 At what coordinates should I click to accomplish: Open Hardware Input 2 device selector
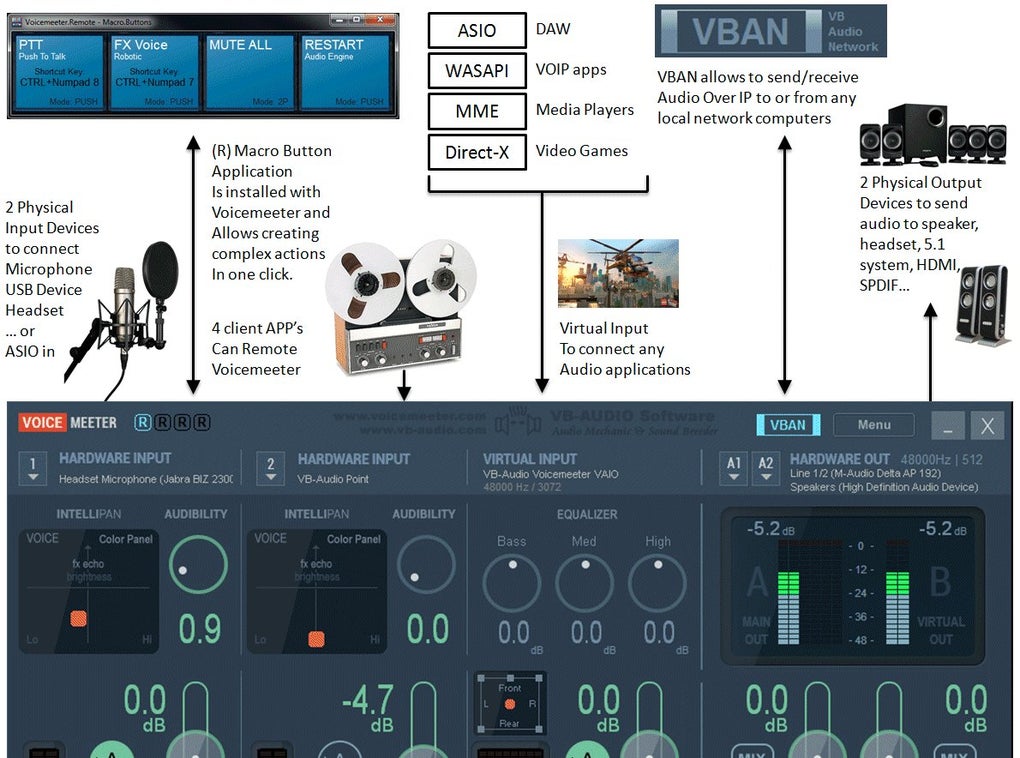(x=271, y=468)
